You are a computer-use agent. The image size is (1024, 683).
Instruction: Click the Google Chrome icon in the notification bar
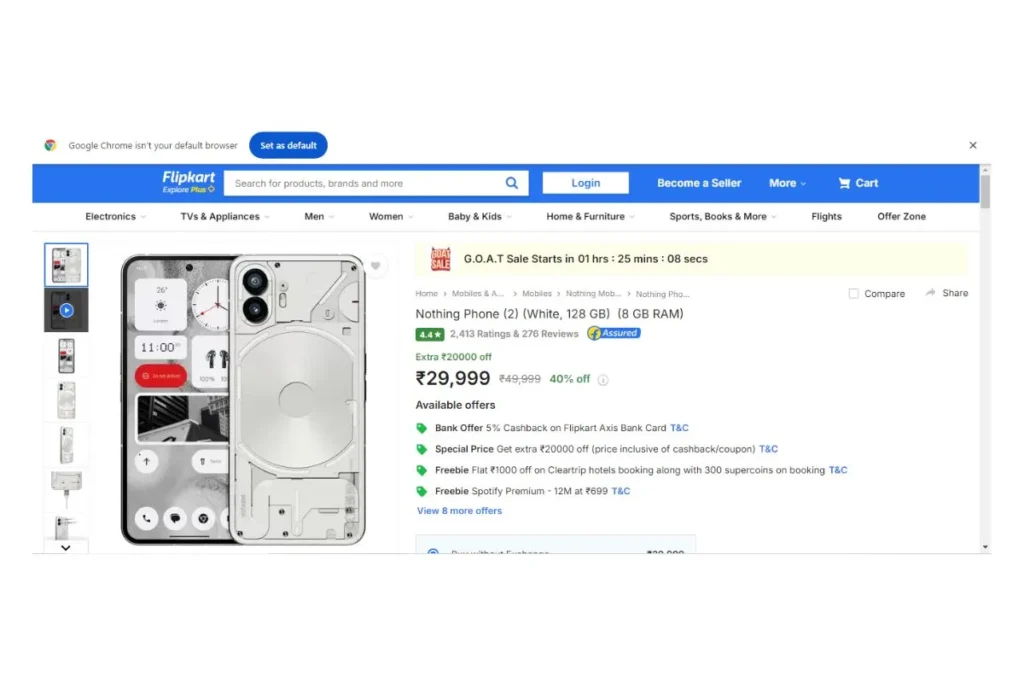50,145
